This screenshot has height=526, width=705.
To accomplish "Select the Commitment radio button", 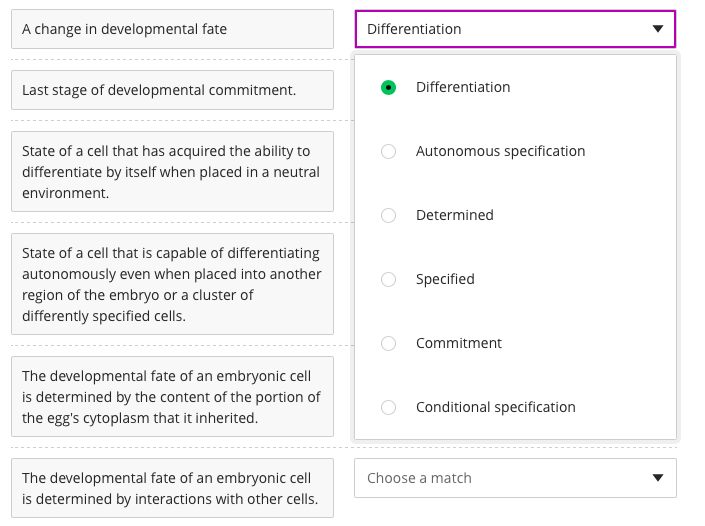I will tap(389, 344).
